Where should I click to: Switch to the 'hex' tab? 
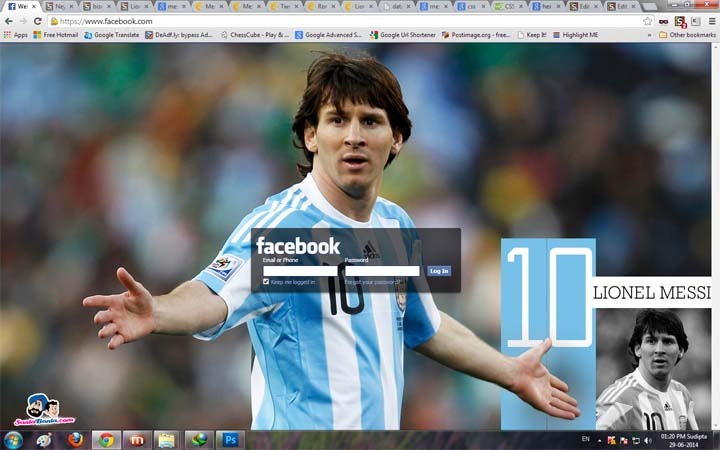547,6
